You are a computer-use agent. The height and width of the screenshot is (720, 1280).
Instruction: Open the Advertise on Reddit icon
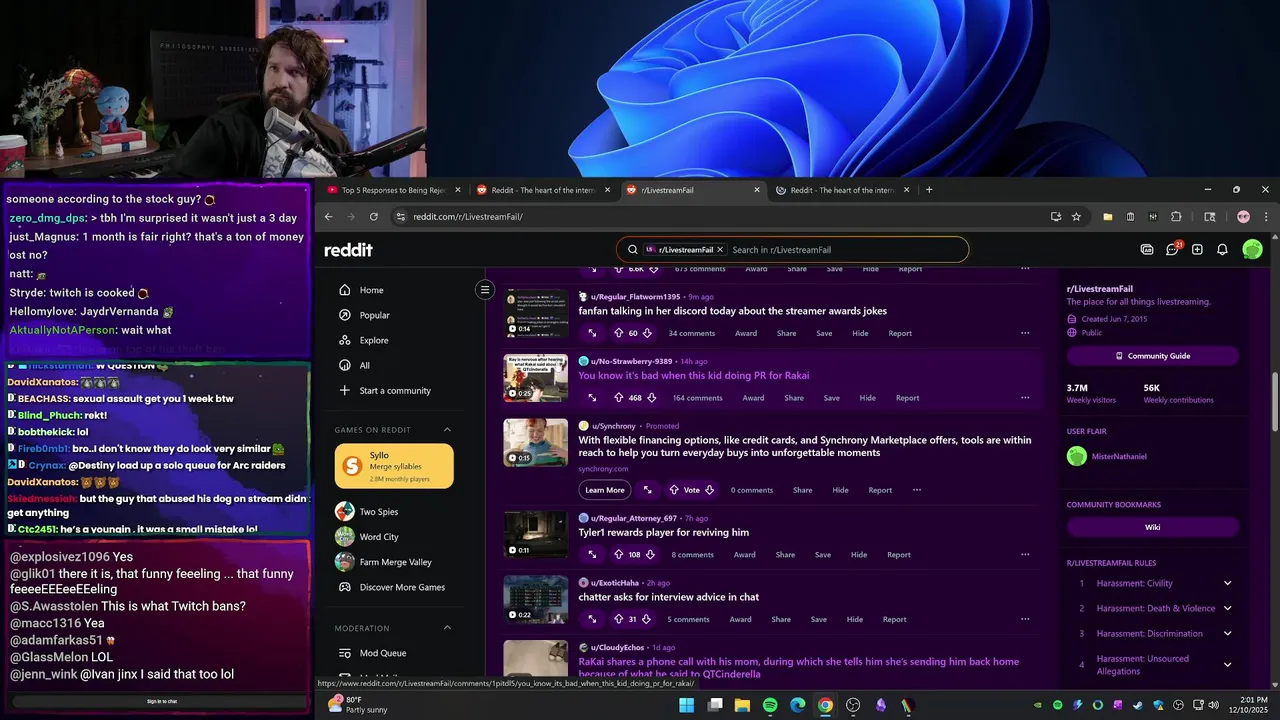[1147, 249]
